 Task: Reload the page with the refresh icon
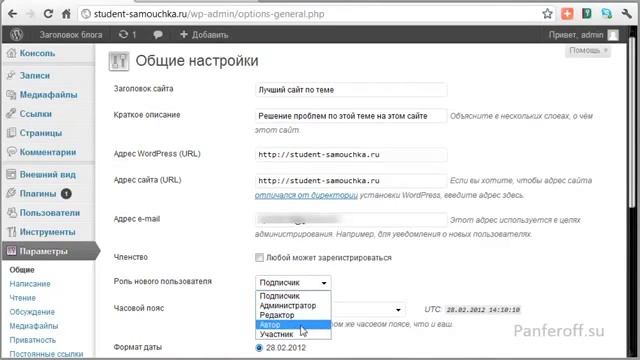[x=48, y=14]
